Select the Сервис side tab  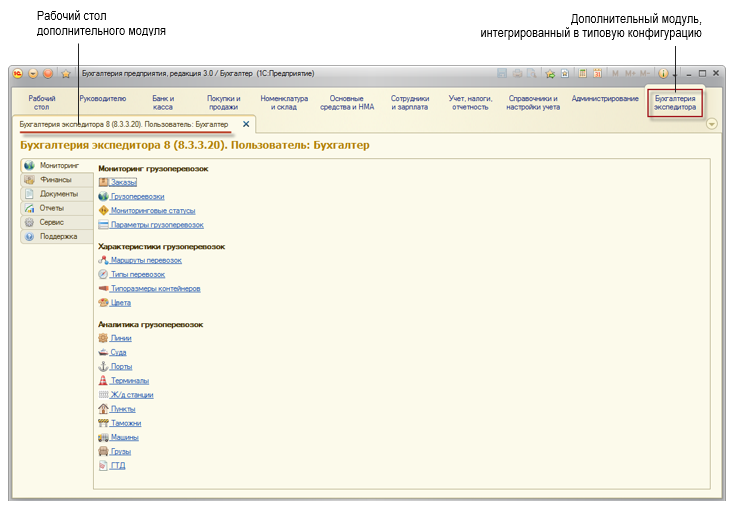[x=57, y=222]
